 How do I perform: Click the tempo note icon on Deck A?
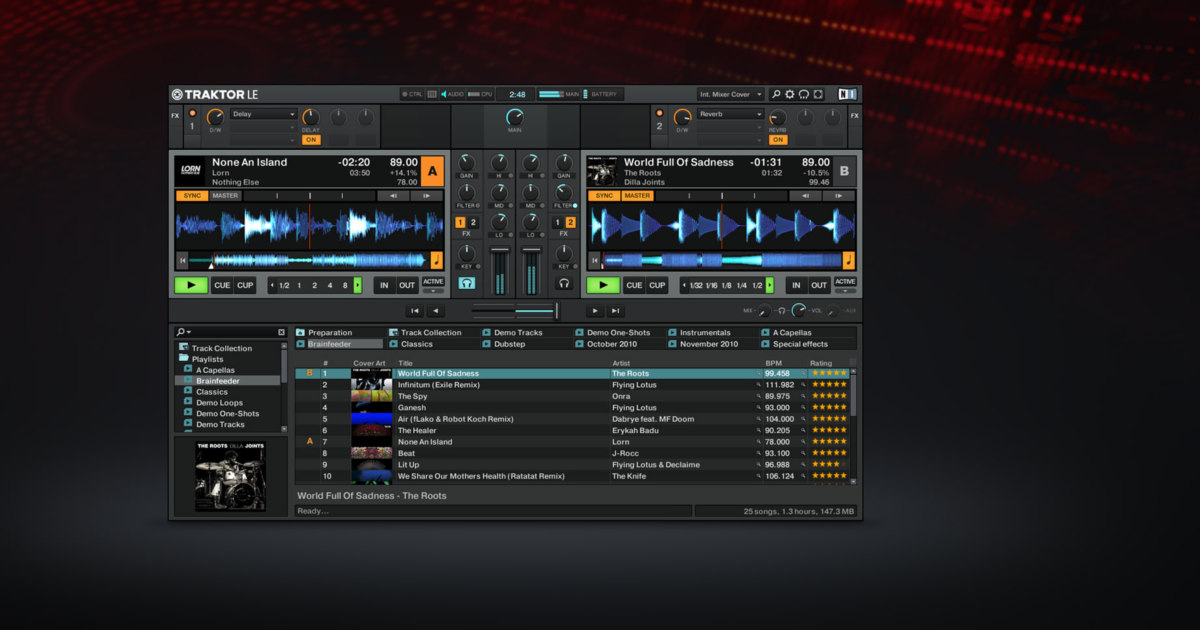pyautogui.click(x=436, y=261)
